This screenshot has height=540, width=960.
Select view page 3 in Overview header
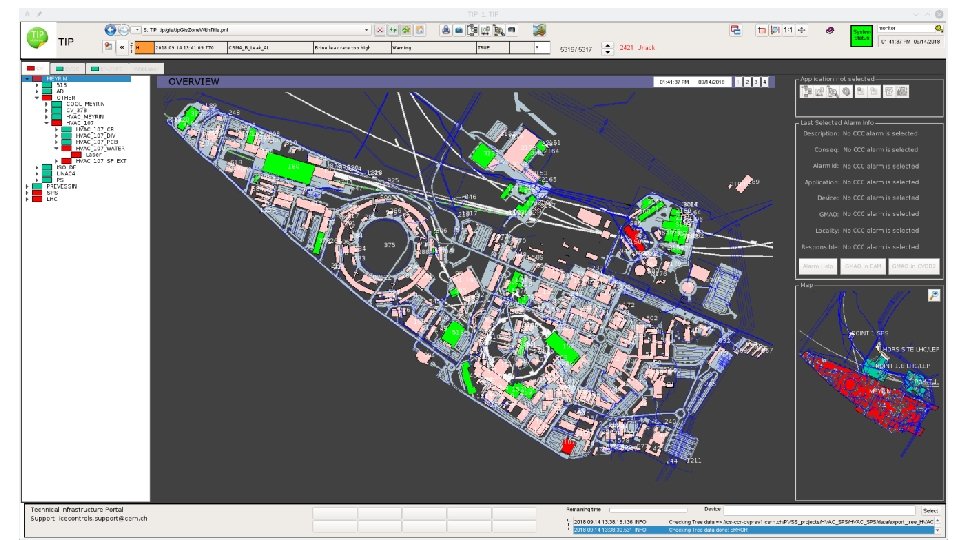pos(756,81)
